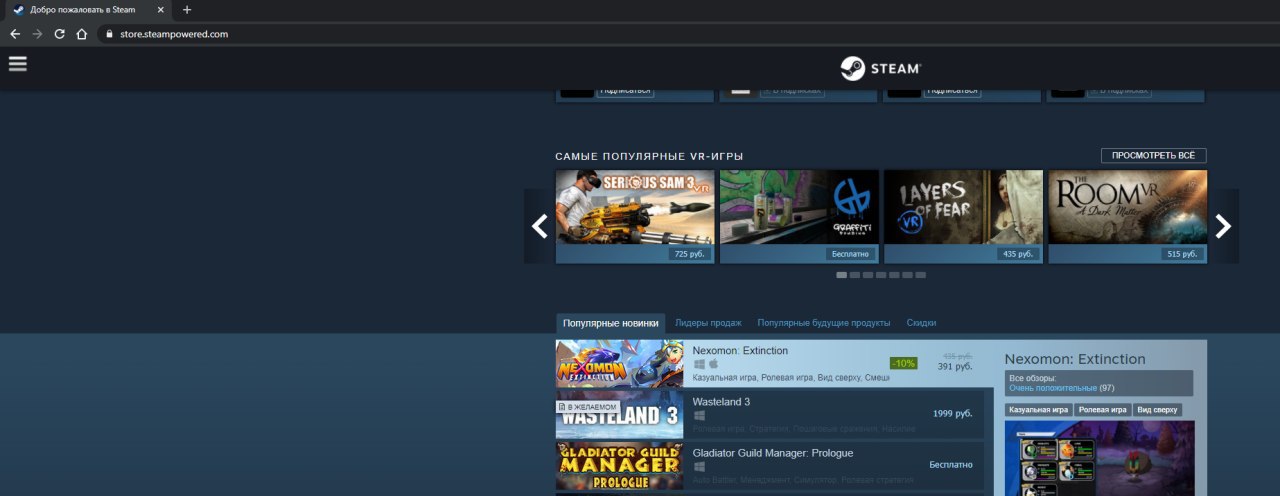Click the Nexomon Extinction list thumbnail
The height and width of the screenshot is (496, 1280).
[x=620, y=364]
